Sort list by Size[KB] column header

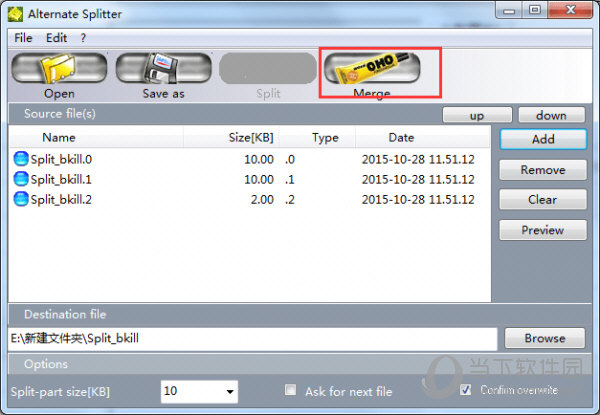click(232, 137)
